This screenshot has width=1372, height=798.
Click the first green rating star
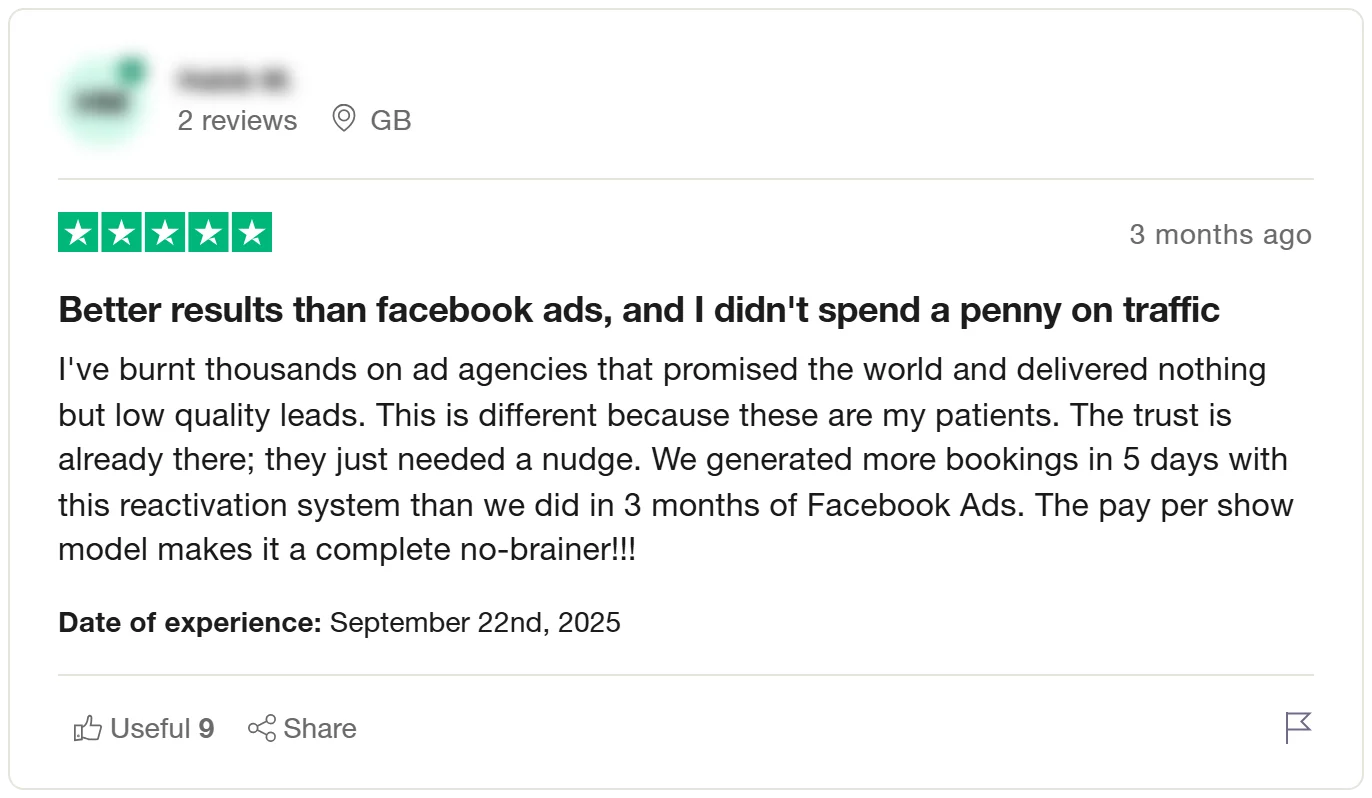click(x=79, y=233)
